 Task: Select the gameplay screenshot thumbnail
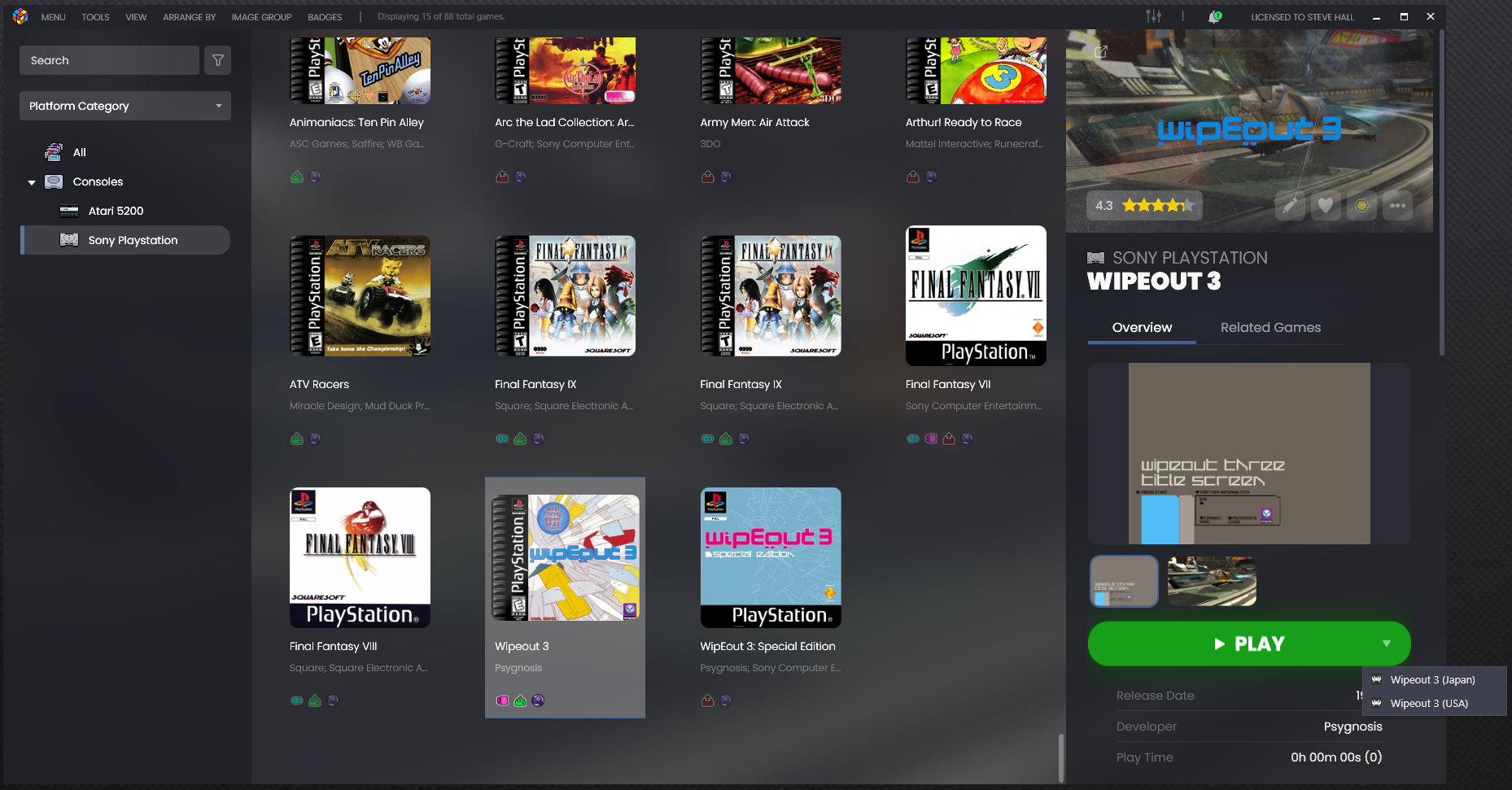[1212, 581]
